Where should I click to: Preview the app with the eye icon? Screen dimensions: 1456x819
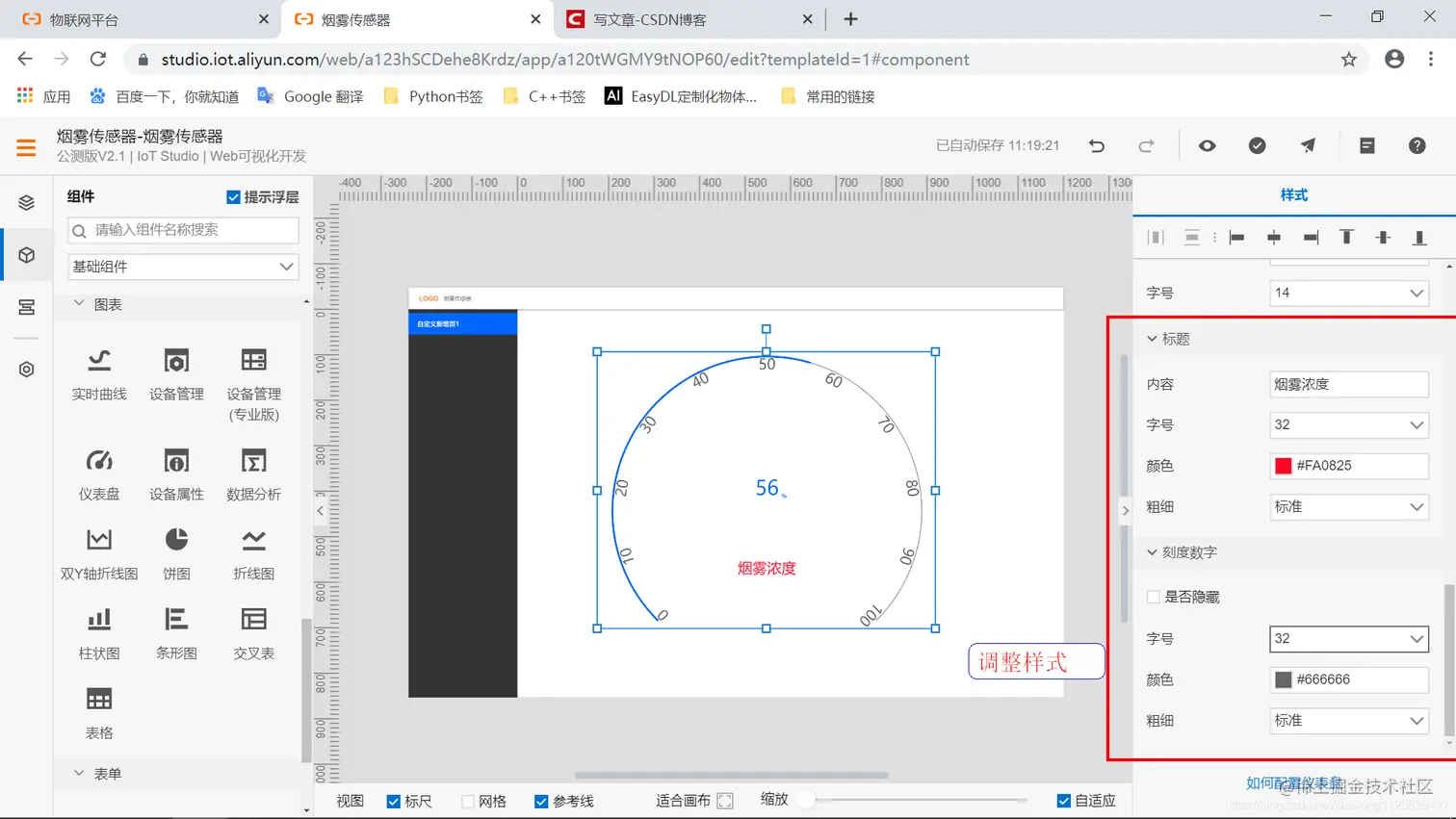click(x=1207, y=145)
